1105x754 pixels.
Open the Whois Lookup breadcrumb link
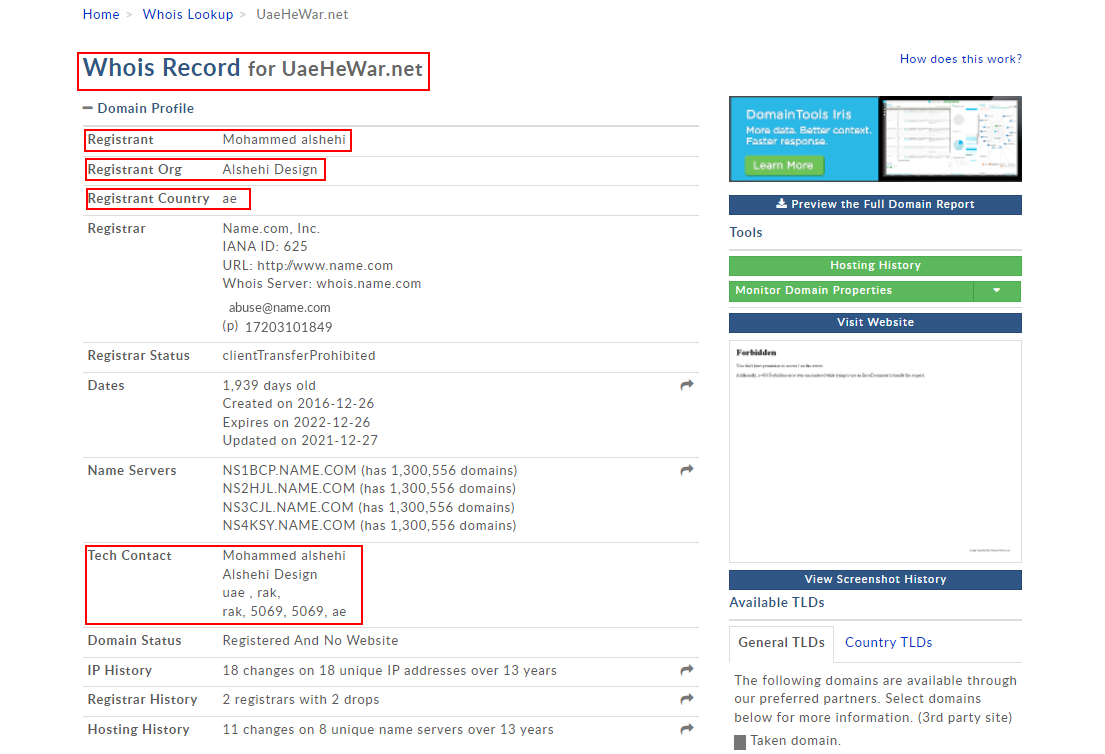(187, 14)
